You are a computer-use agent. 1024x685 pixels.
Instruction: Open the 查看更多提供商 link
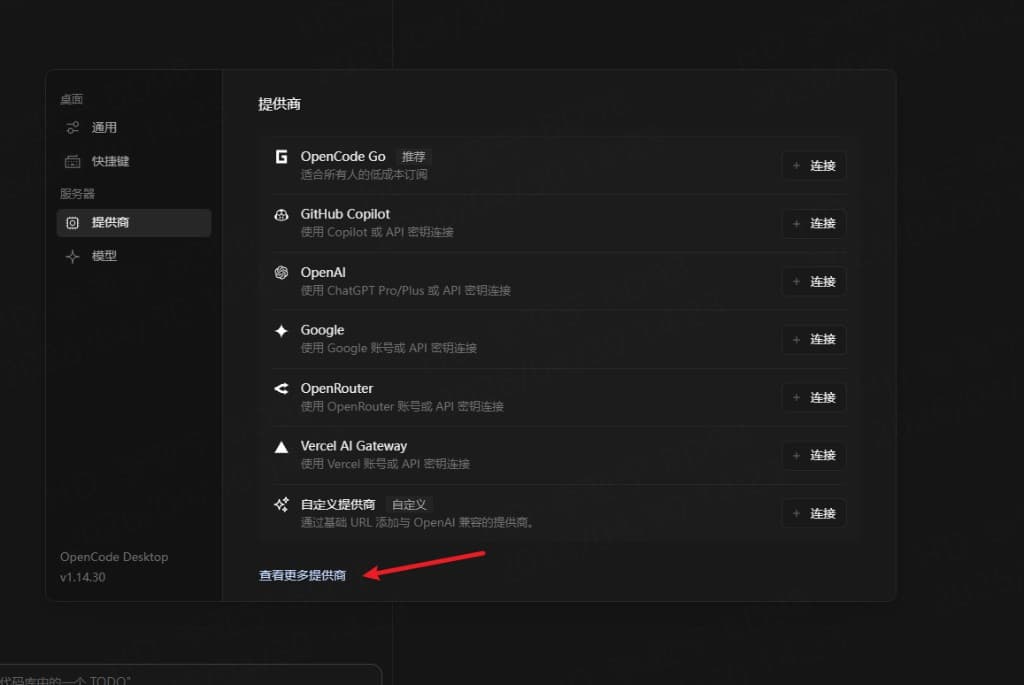pyautogui.click(x=302, y=575)
